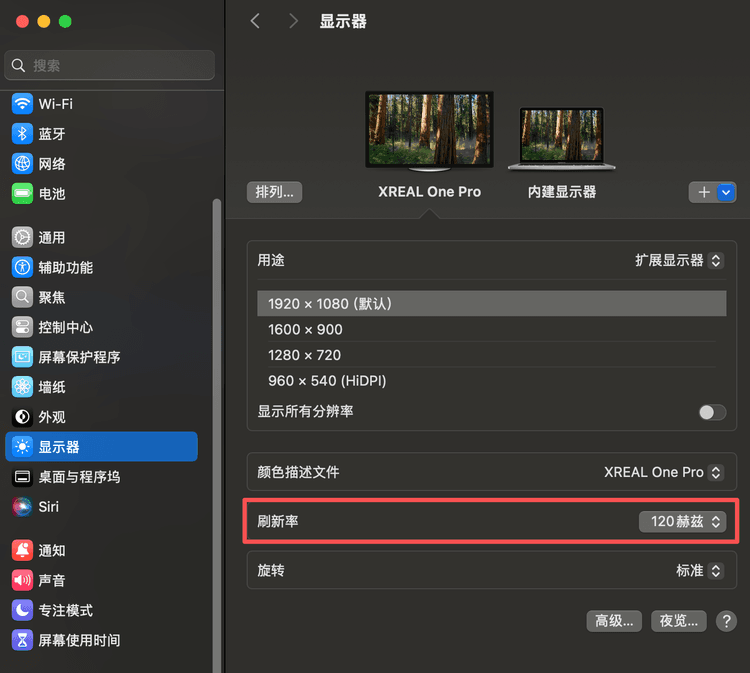
Task: Open the 蓝牙 Bluetooth settings icon
Action: [x=22, y=134]
